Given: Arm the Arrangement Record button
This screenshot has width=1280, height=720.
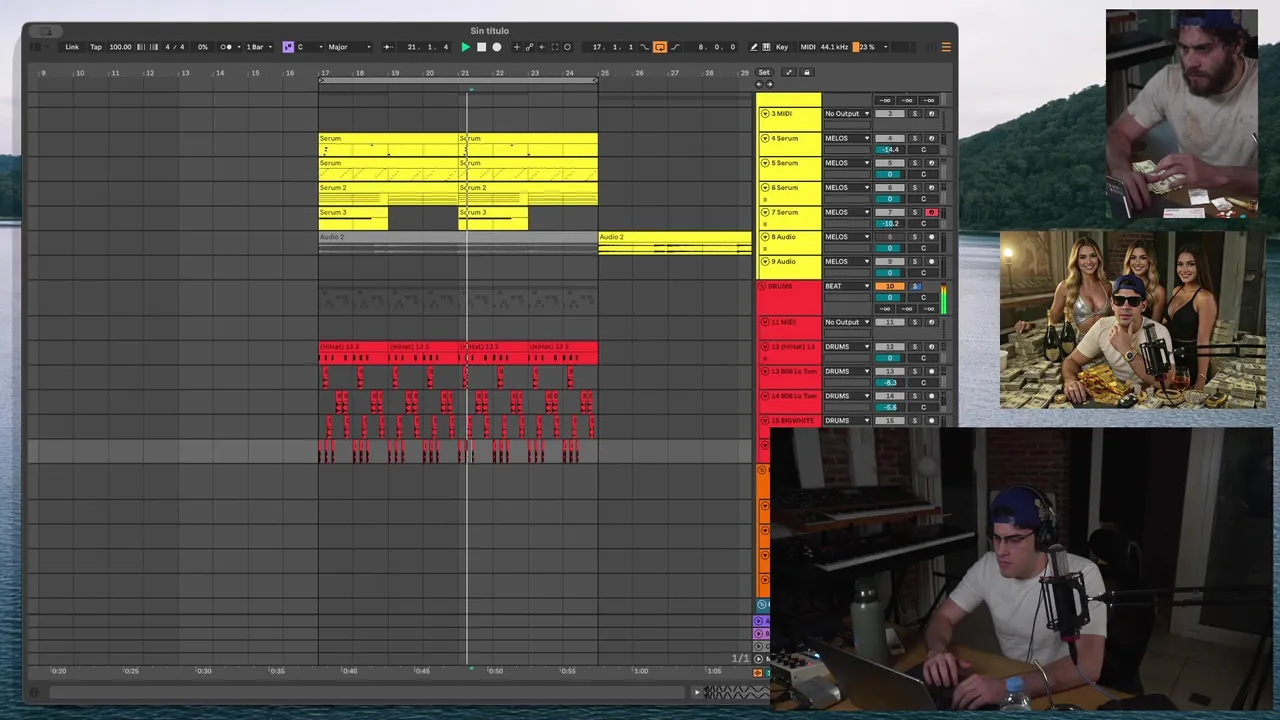Looking at the screenshot, I should tap(497, 47).
